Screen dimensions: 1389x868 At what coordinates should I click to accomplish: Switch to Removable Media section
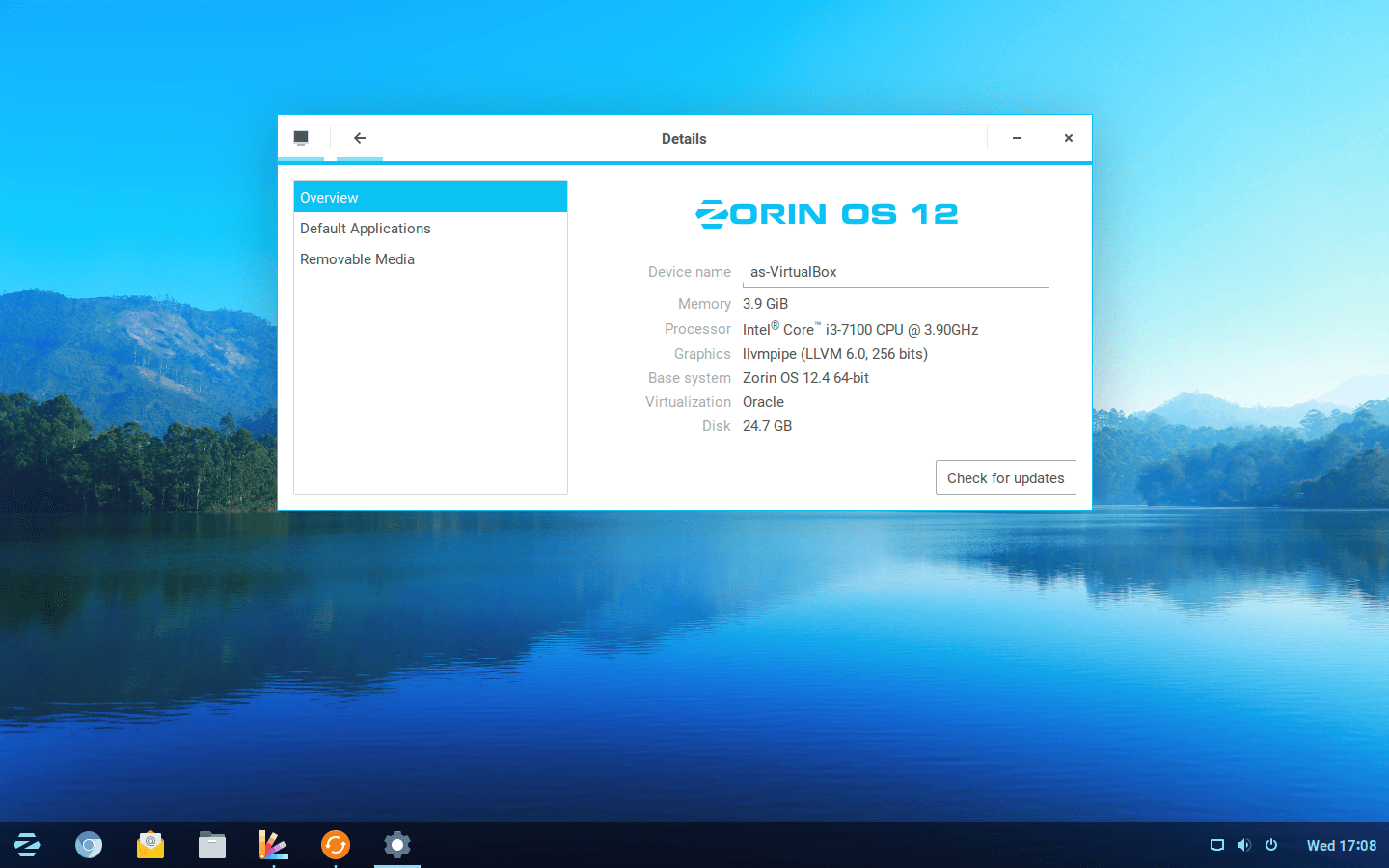430,259
